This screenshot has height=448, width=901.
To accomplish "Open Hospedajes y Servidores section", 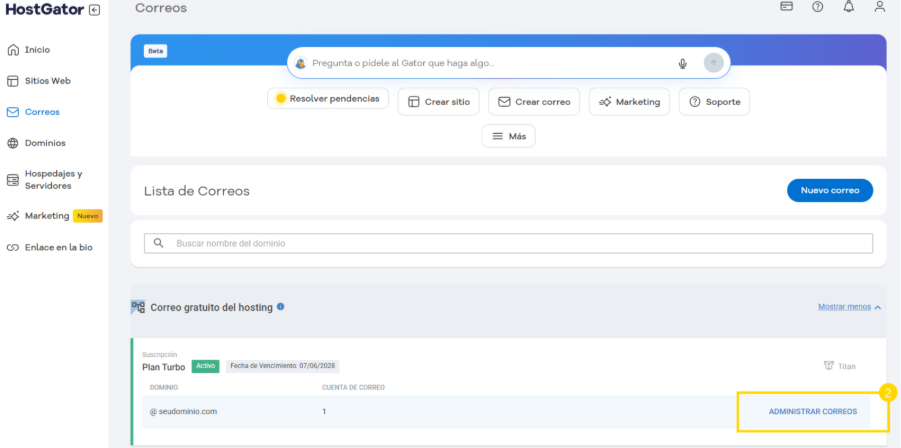I will [x=52, y=179].
